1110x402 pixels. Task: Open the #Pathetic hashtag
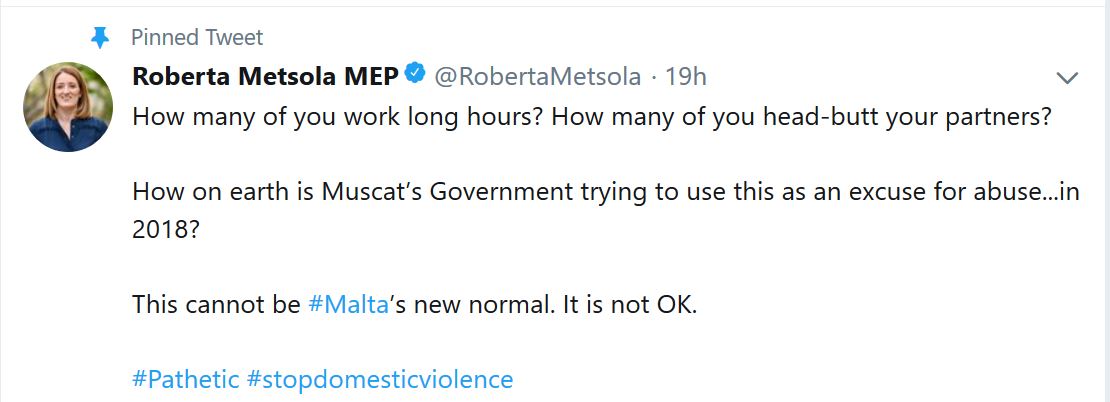[x=186, y=380]
